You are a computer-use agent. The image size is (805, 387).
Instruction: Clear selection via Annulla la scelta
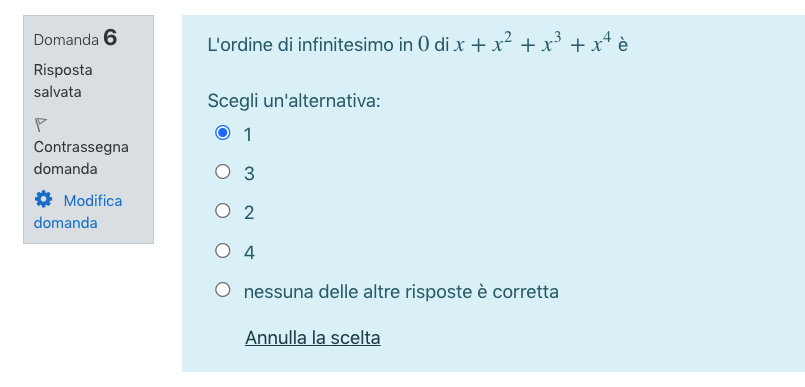pos(313,338)
